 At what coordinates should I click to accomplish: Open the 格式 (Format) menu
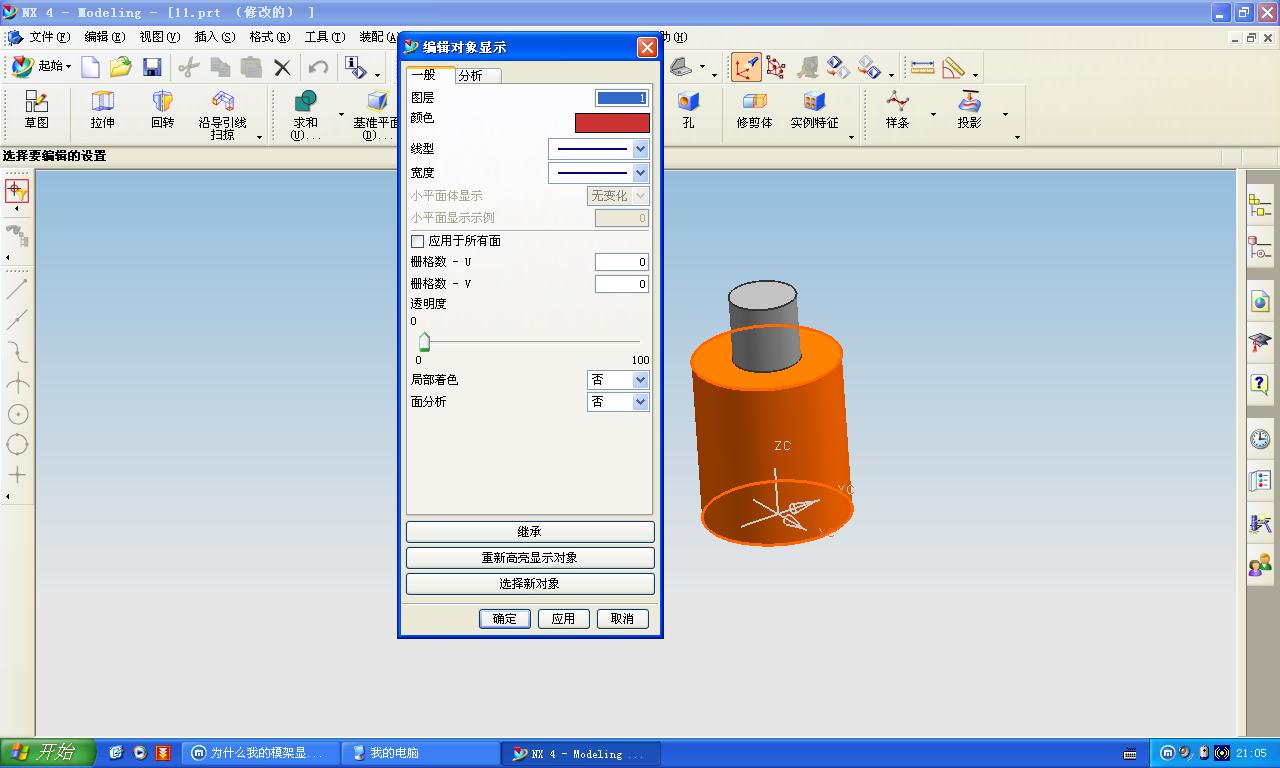[270, 37]
